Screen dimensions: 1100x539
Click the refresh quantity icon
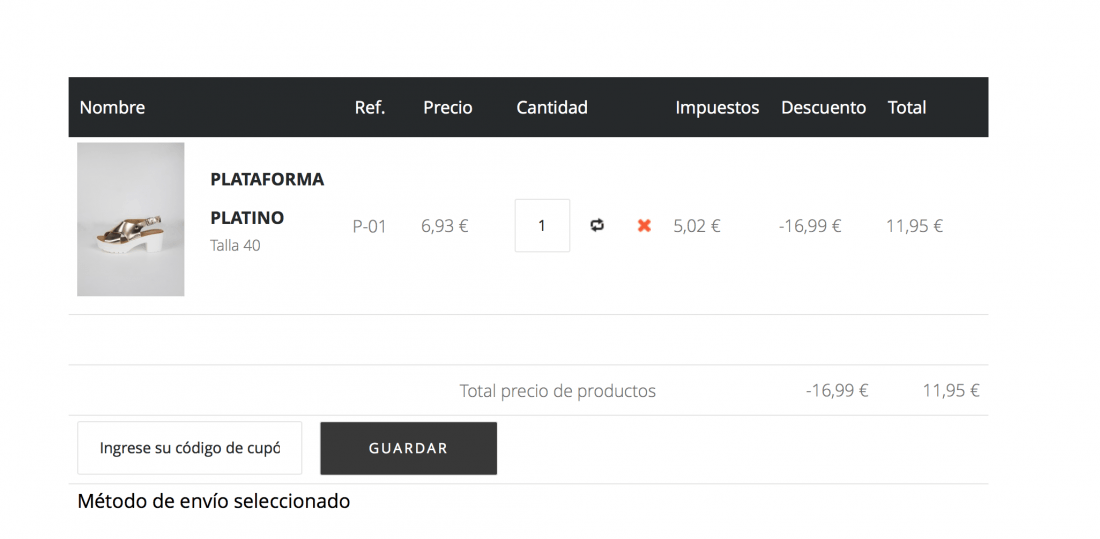[x=597, y=225]
